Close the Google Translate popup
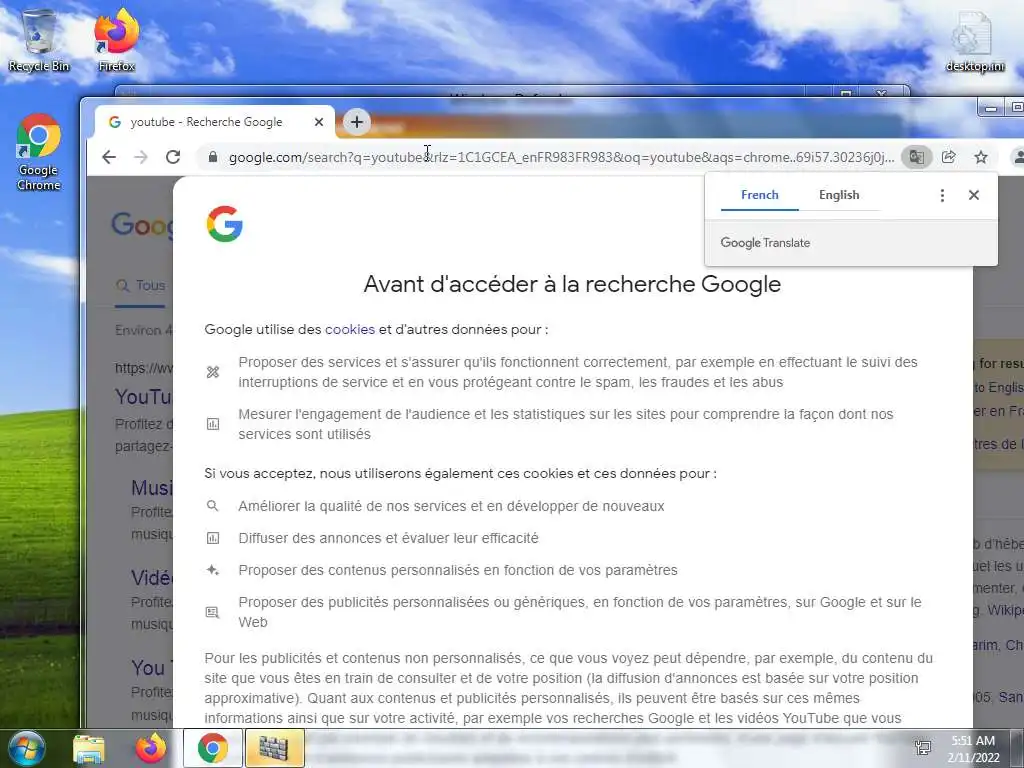This screenshot has height=768, width=1024. click(x=974, y=195)
